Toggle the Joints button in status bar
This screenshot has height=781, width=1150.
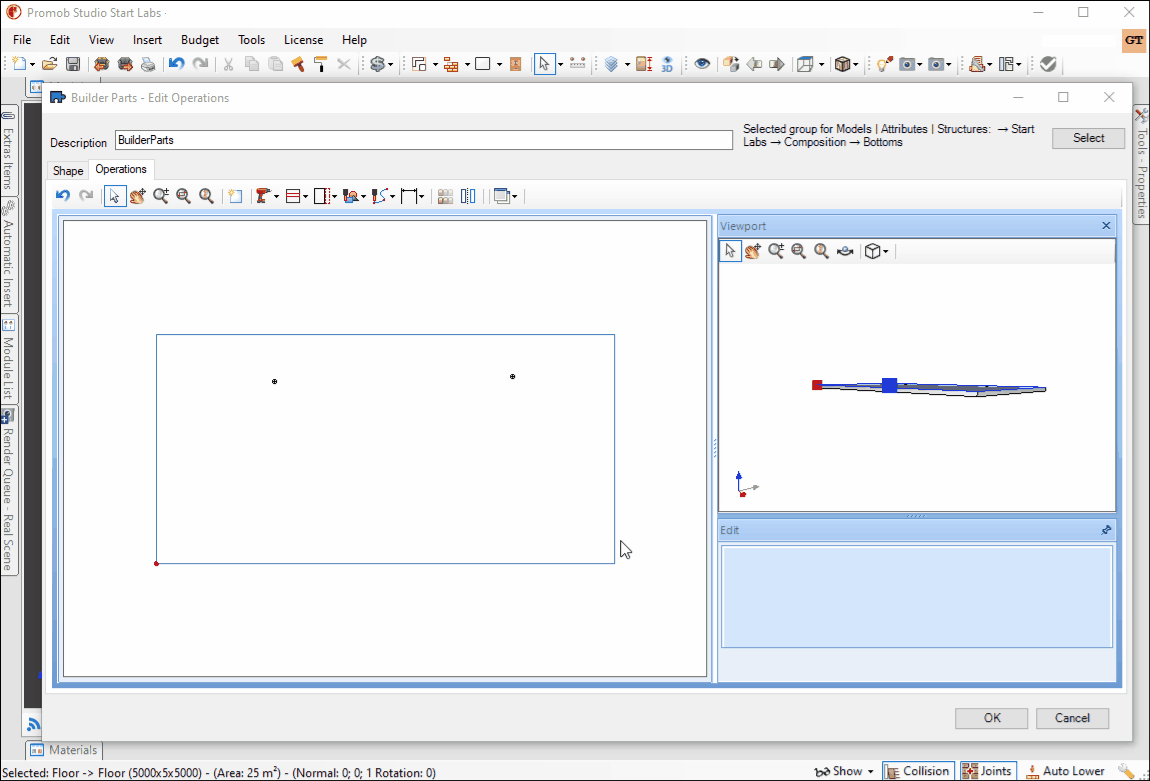[x=987, y=771]
